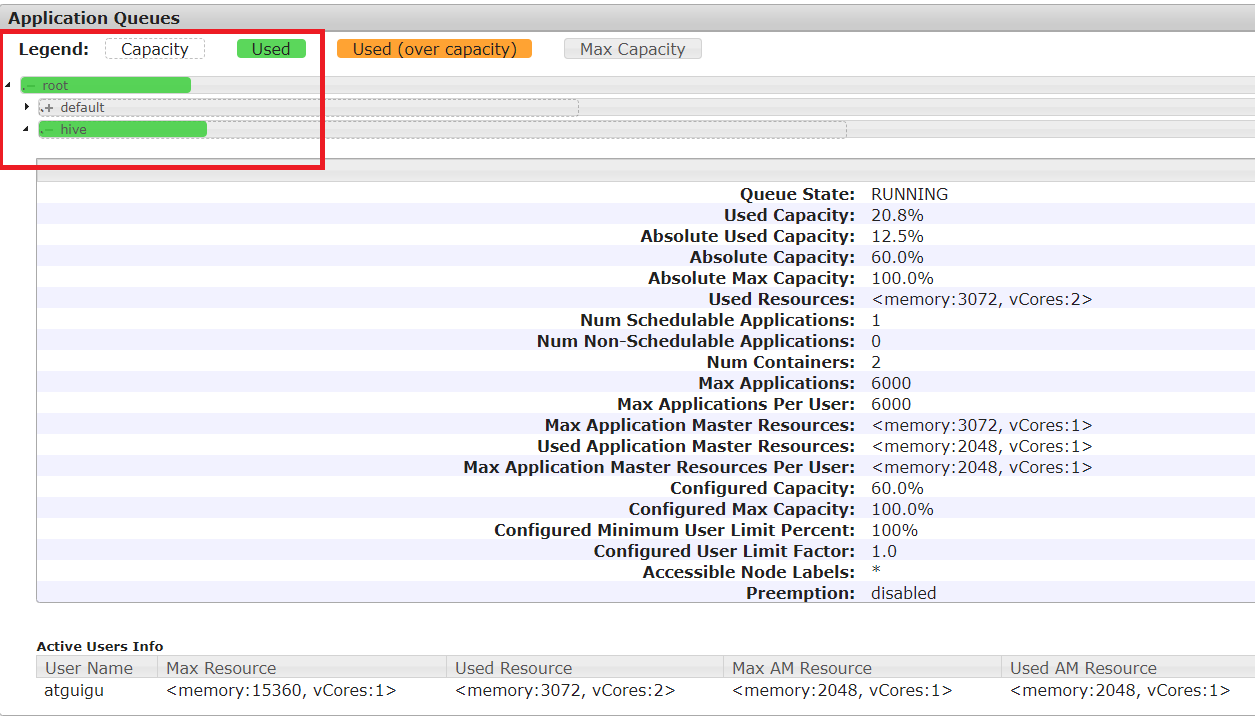Click the Absolute Max Capacity 100.0% value
1255x717 pixels.
pos(902,278)
